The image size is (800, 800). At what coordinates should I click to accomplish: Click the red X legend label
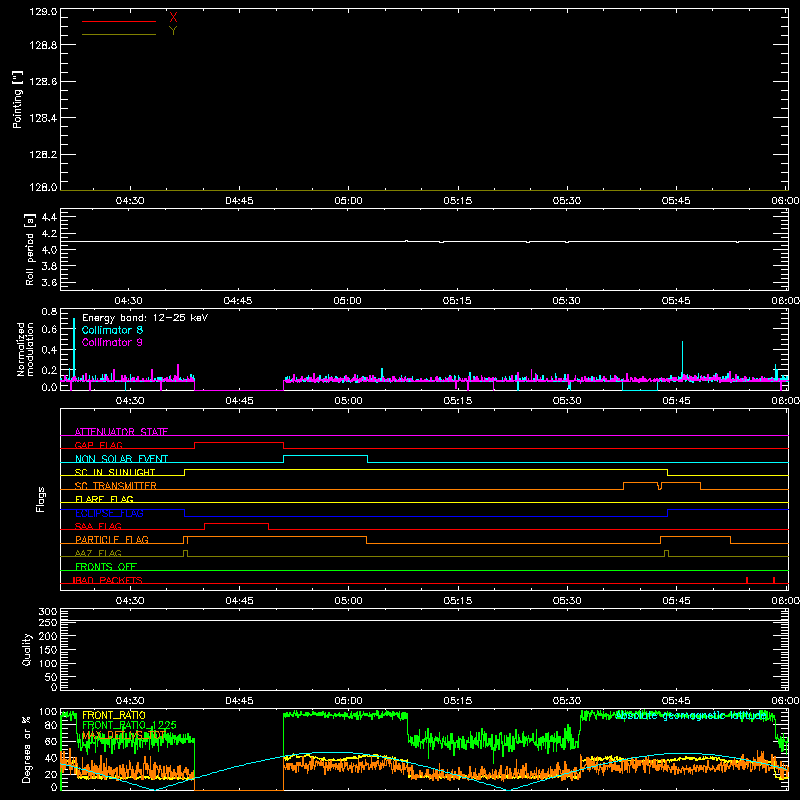173,18
